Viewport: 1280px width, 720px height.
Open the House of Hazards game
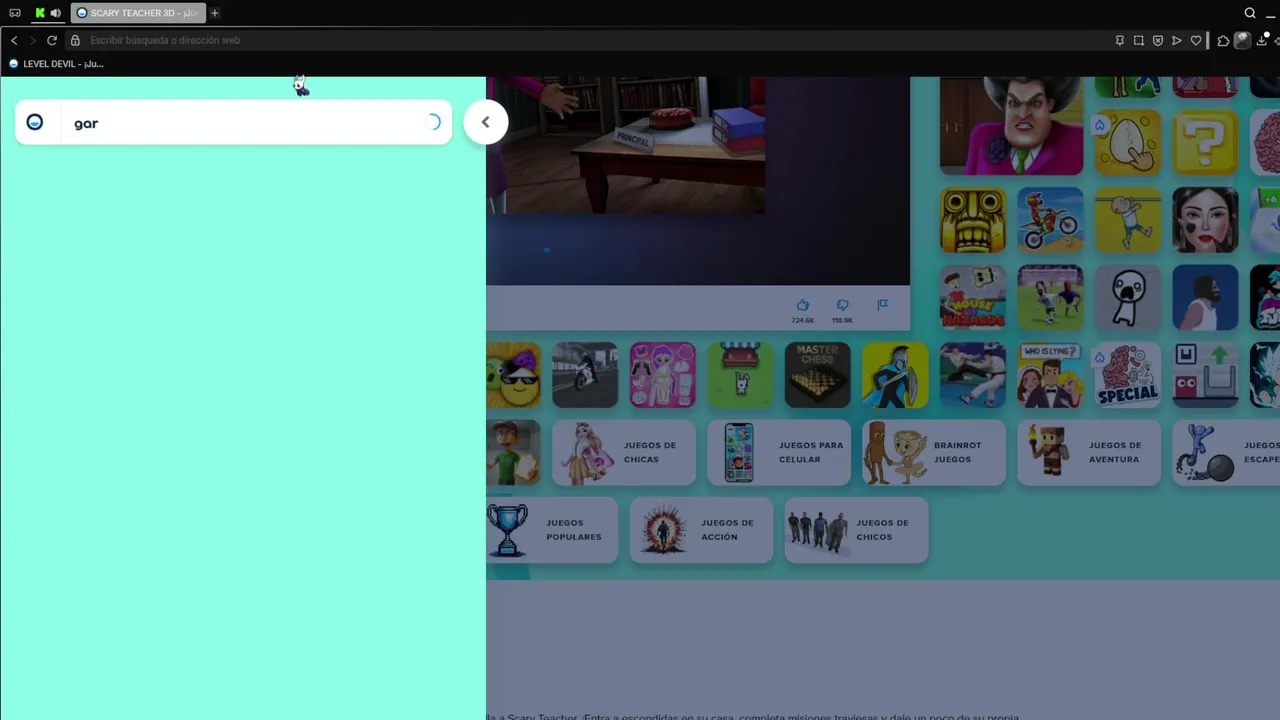coord(973,297)
